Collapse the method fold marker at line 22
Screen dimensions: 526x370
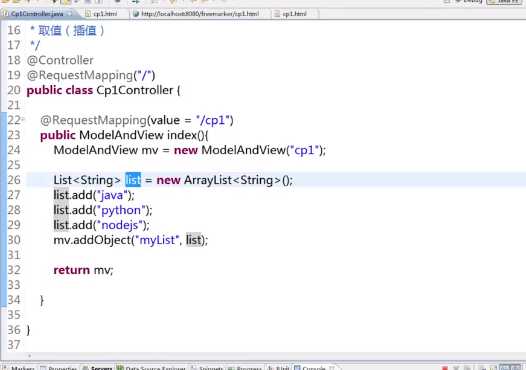(x=23, y=119)
